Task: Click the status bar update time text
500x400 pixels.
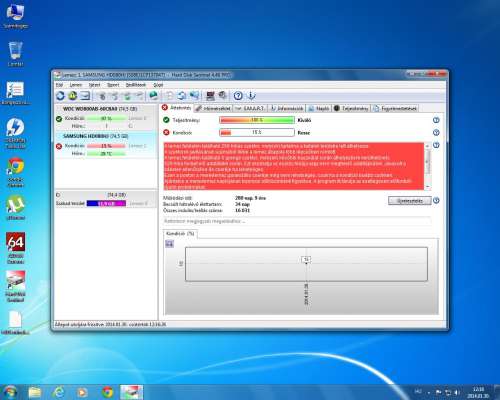Action: click(x=110, y=324)
